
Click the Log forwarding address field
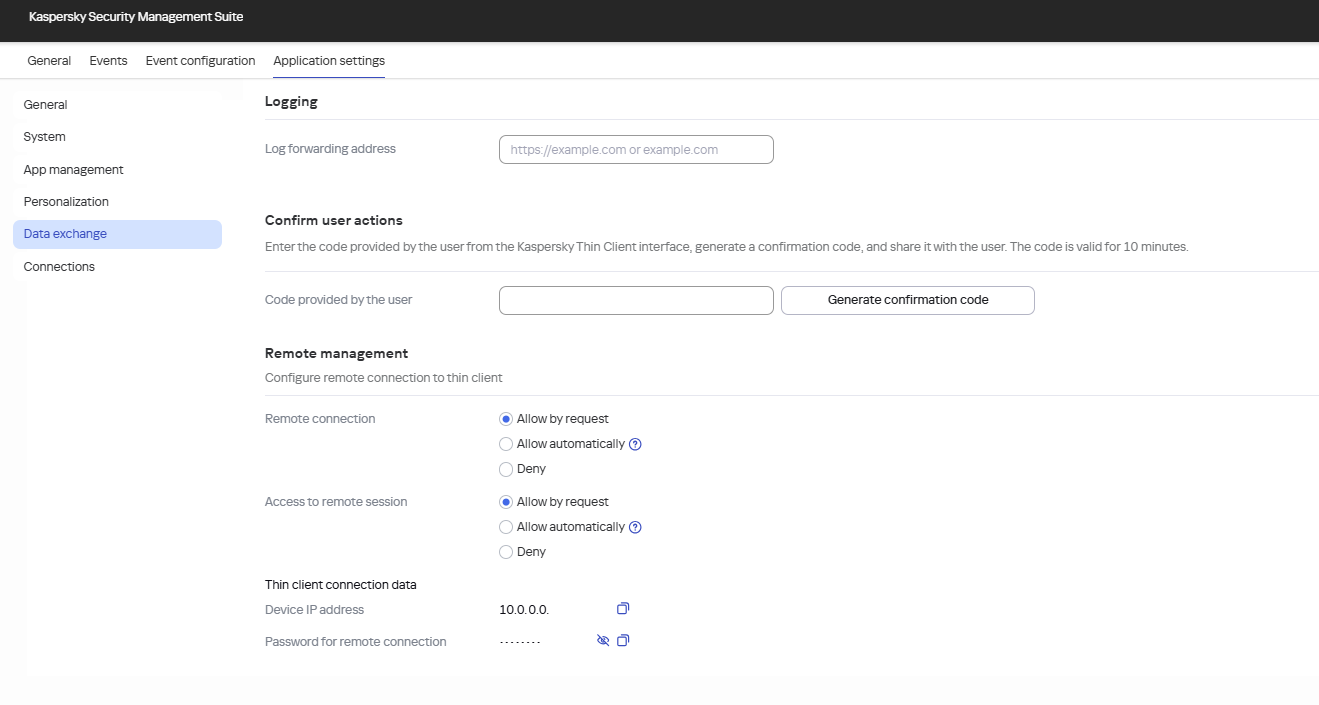click(635, 148)
